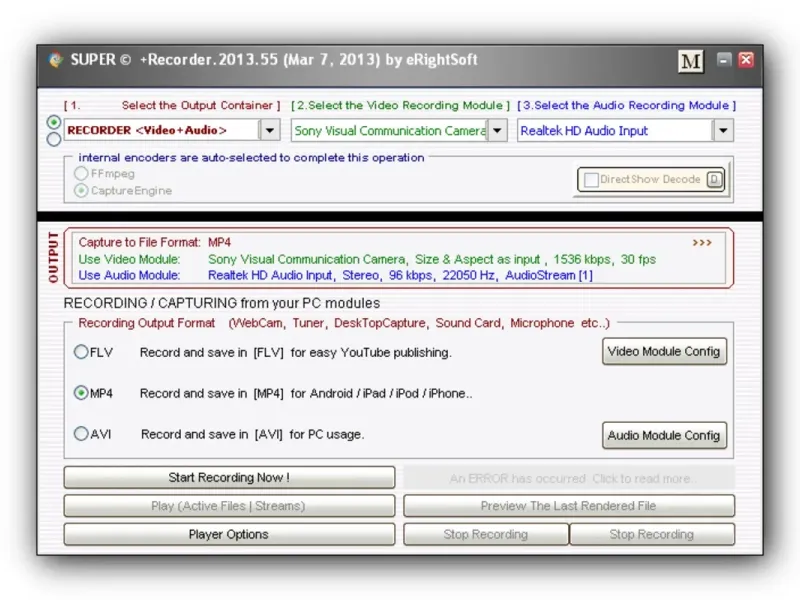Click the 'Use Audio Module' summary line

(x=335, y=276)
